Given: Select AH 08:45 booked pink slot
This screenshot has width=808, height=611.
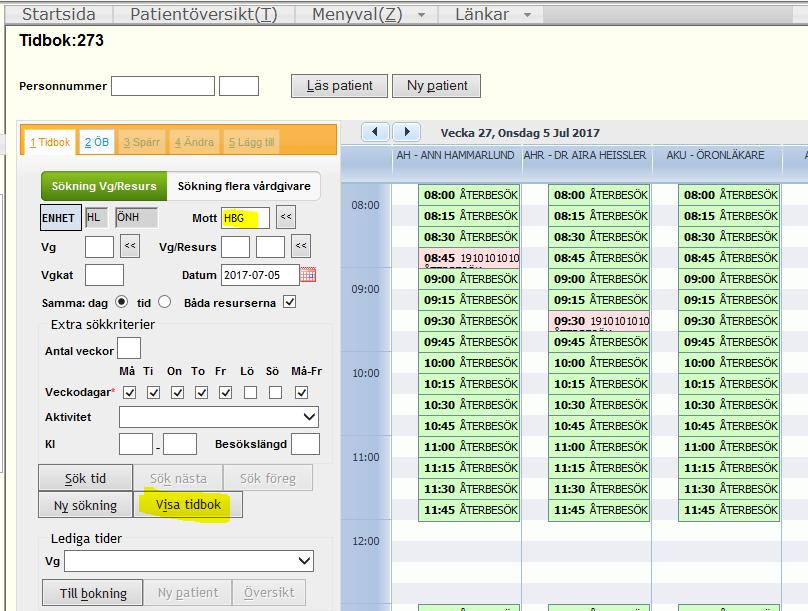Looking at the screenshot, I should [x=469, y=258].
